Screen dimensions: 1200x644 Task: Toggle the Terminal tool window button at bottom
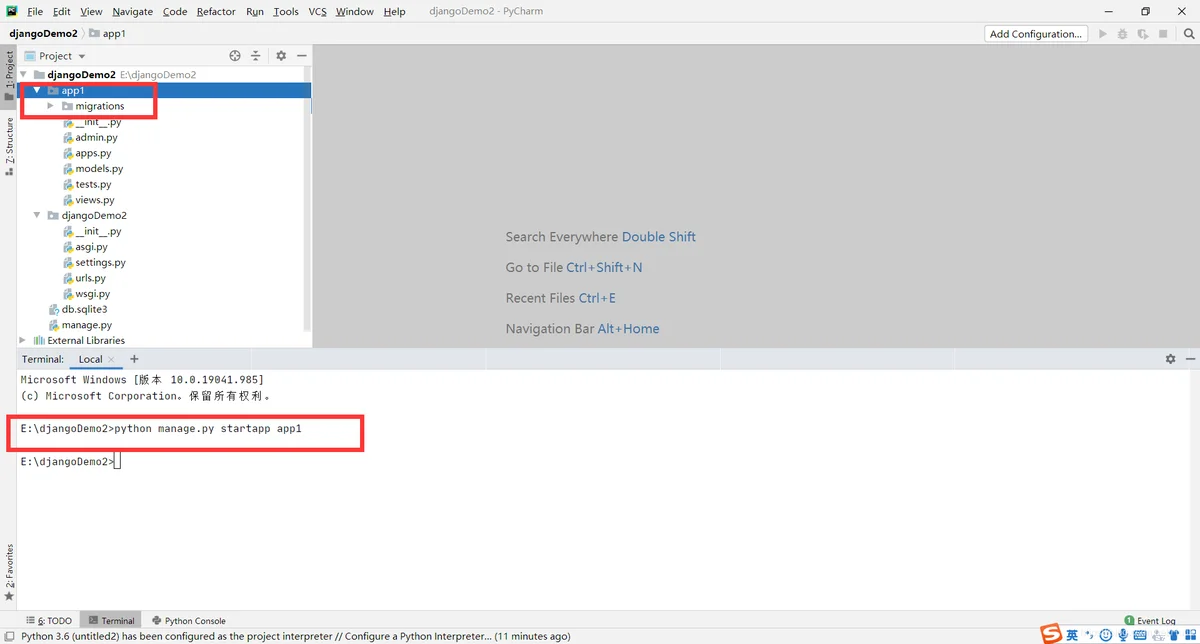coord(111,621)
